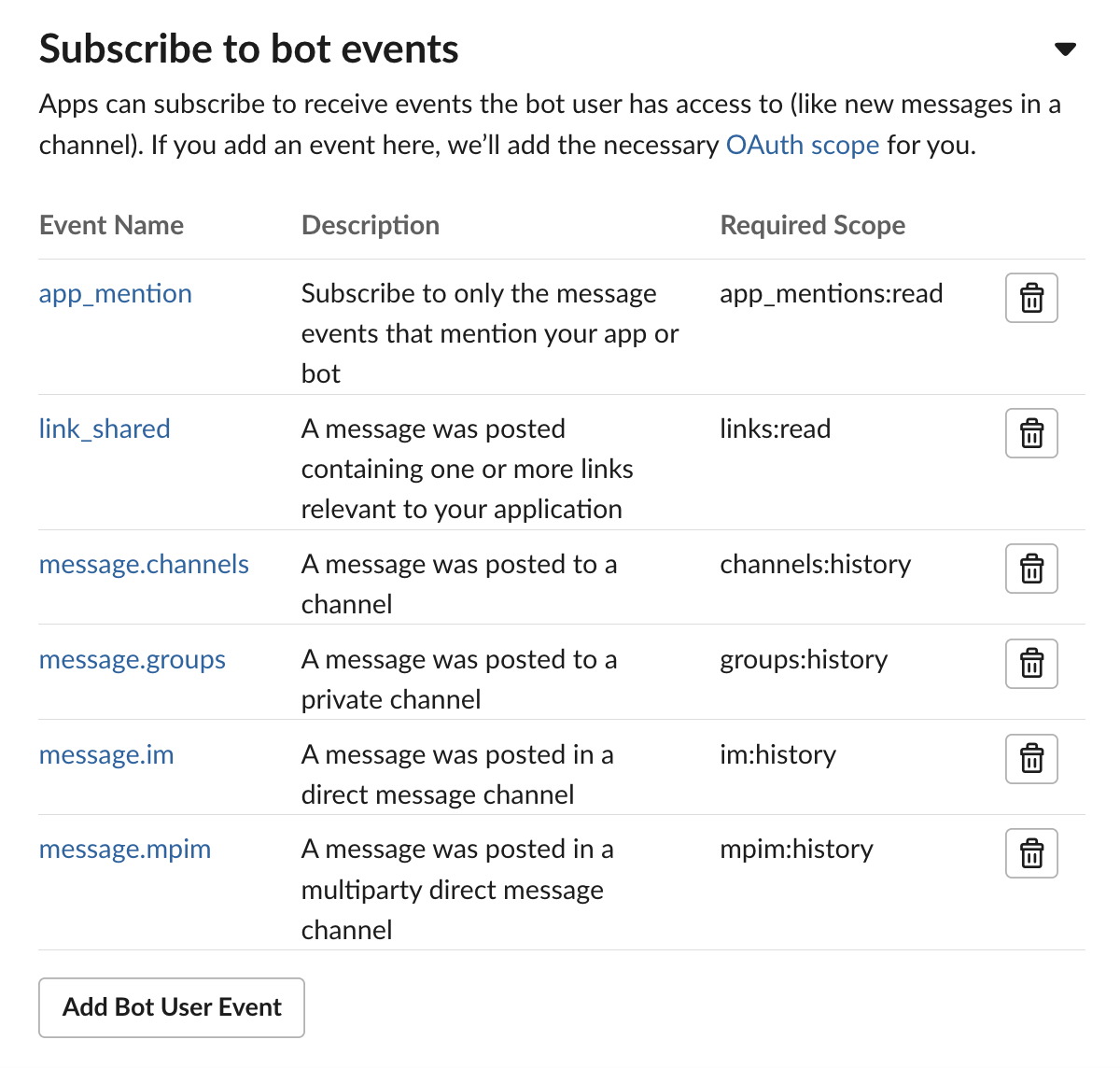Click the channels:history required scope

[816, 565]
